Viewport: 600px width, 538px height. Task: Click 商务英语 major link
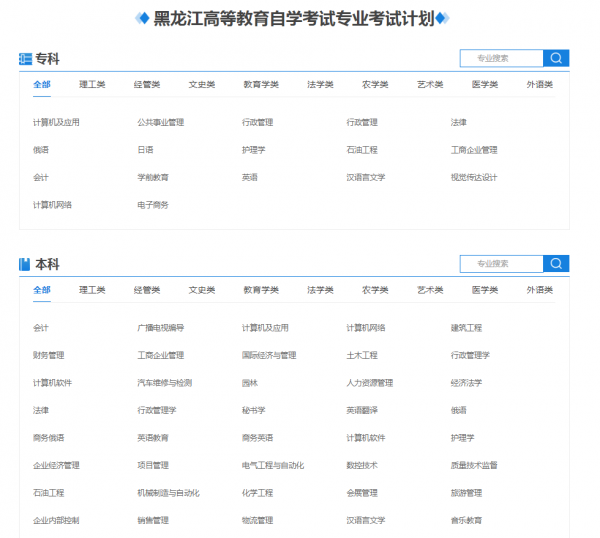pos(258,438)
